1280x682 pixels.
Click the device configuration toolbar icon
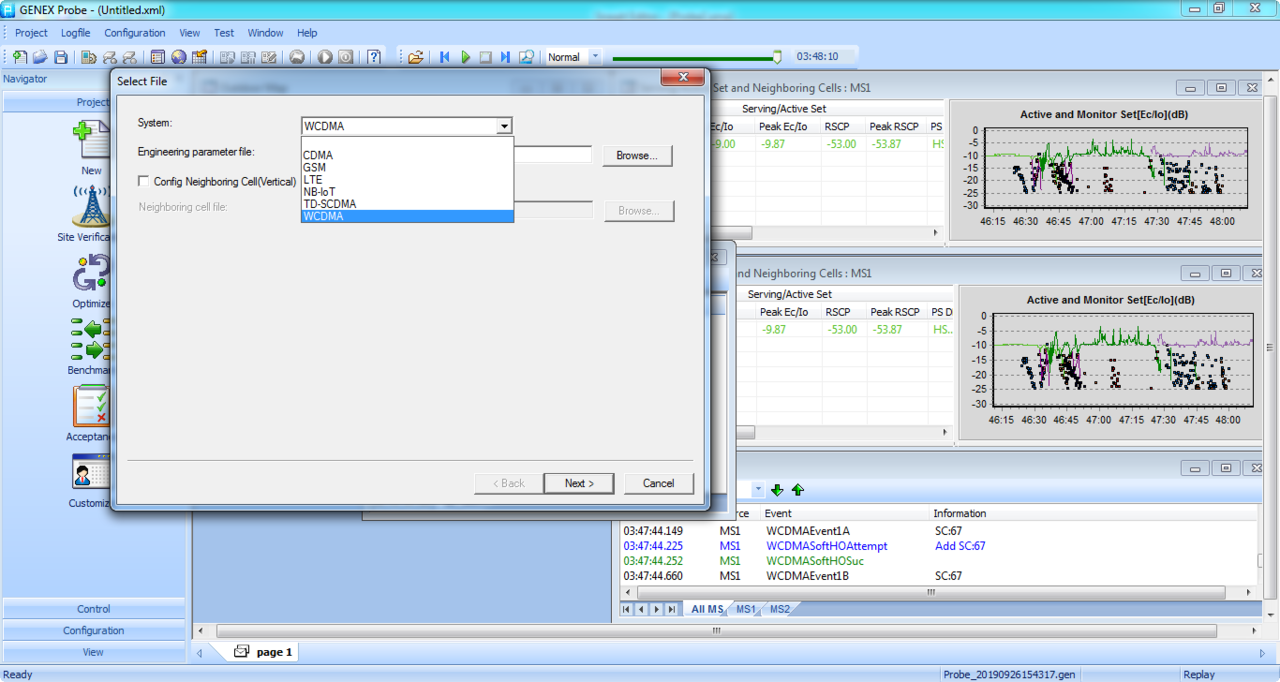pos(89,57)
